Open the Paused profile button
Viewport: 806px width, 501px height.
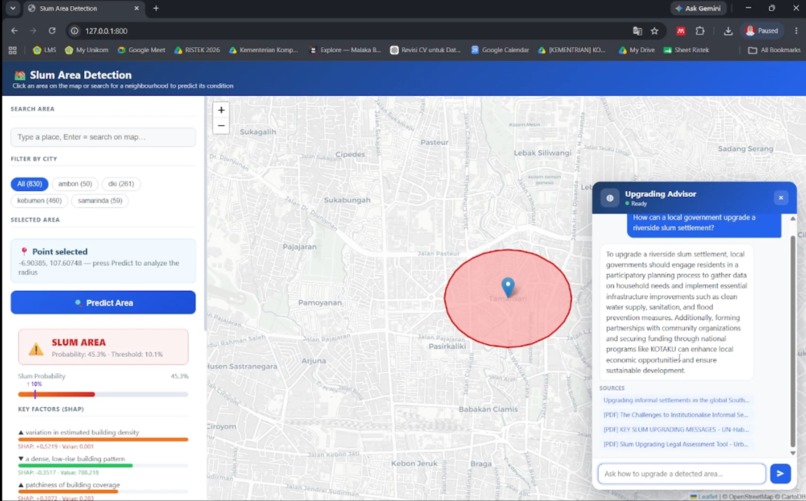[x=762, y=31]
